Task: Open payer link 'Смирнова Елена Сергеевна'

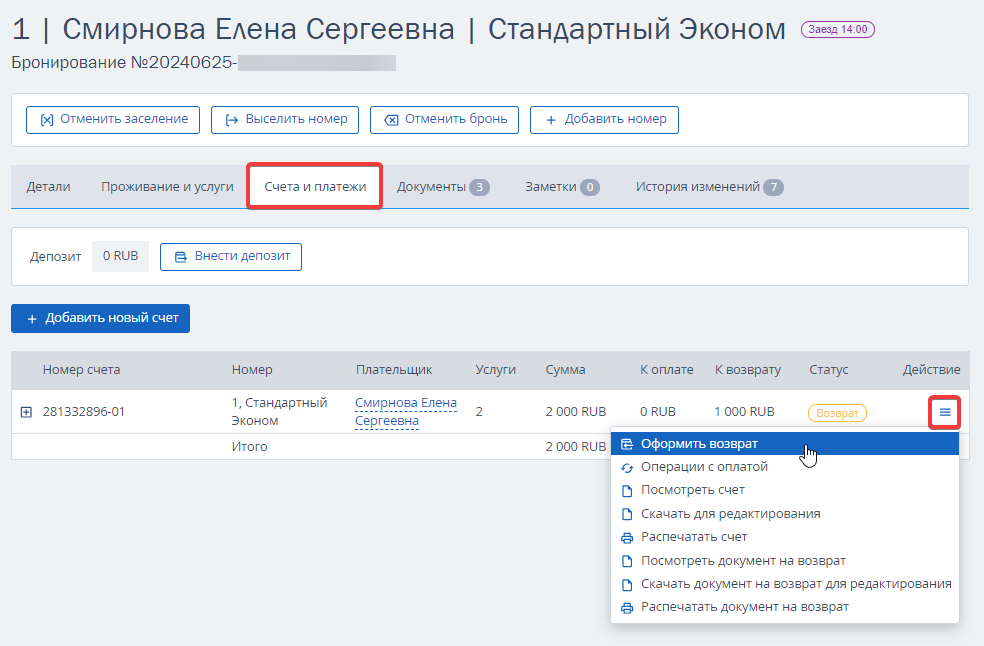Action: click(406, 412)
